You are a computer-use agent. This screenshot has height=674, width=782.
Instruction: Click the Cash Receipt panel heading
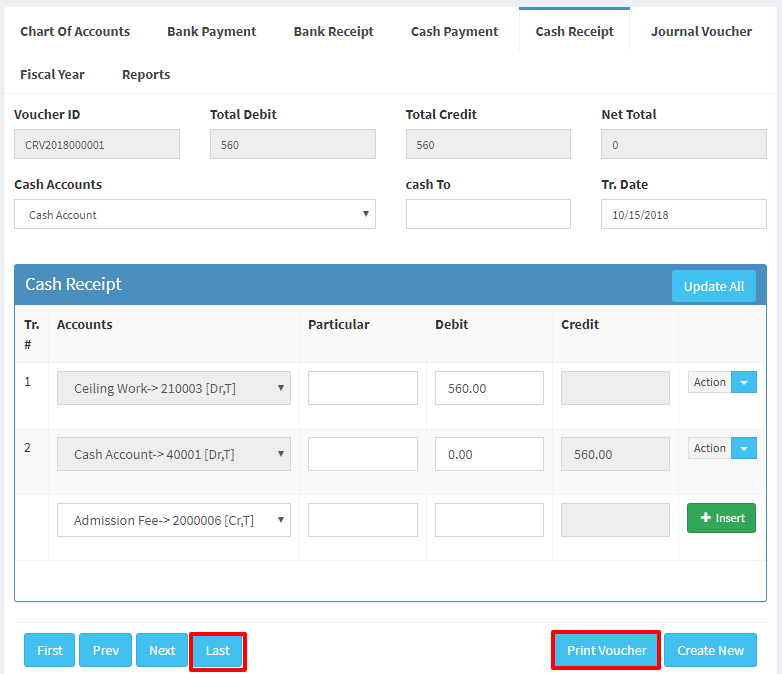pyautogui.click(x=73, y=284)
